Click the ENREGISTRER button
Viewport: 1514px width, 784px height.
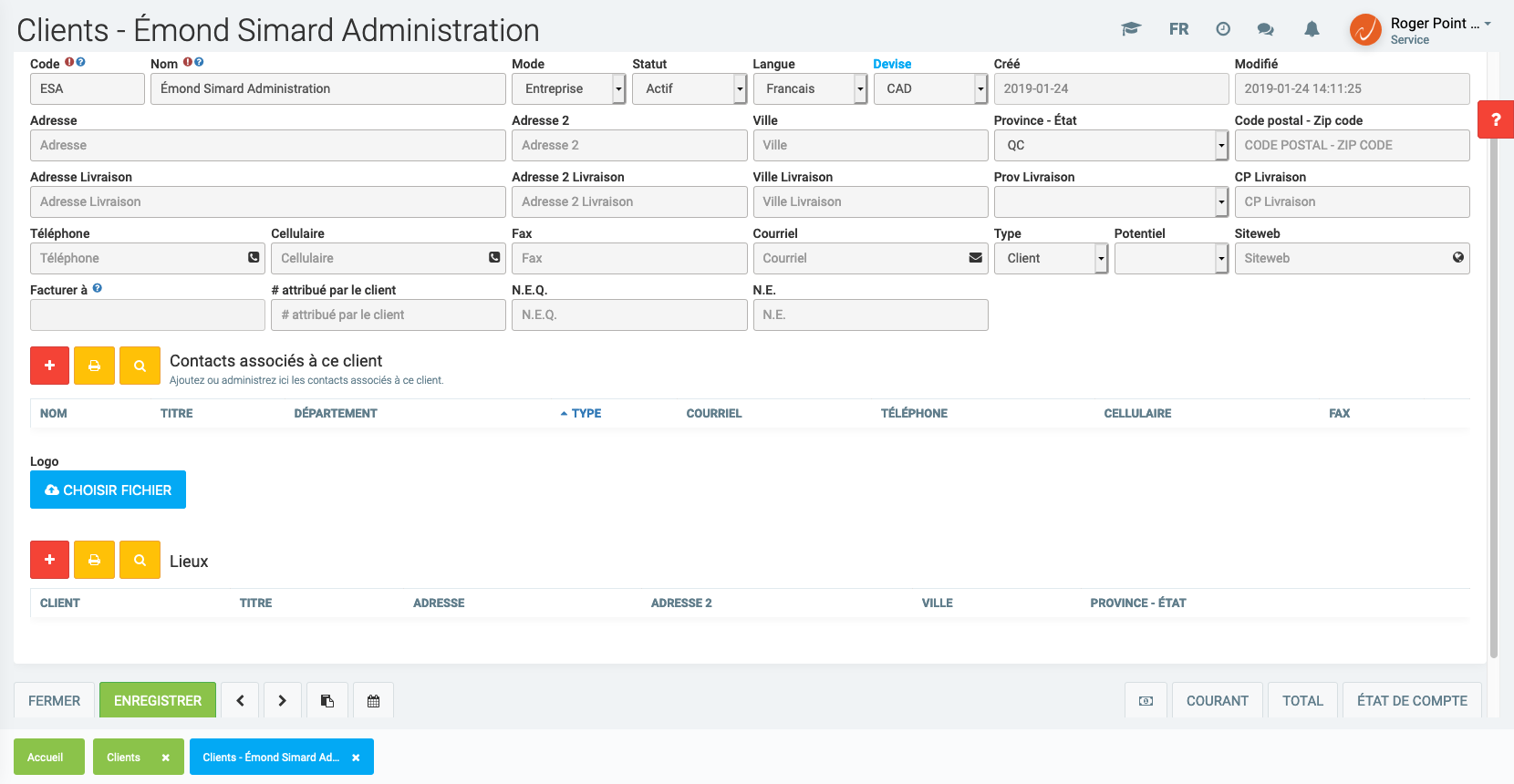coord(158,701)
